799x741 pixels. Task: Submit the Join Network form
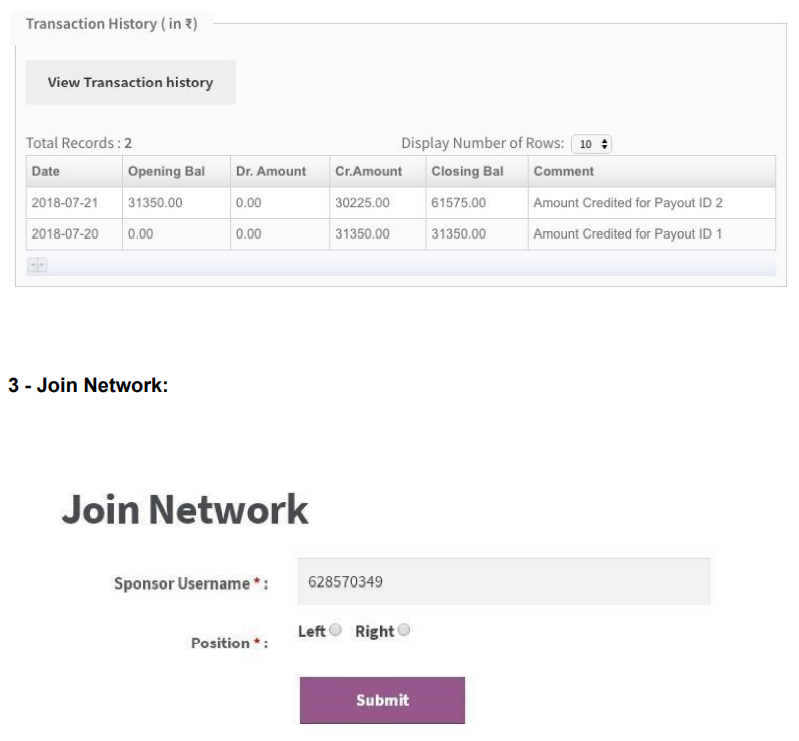tap(382, 700)
